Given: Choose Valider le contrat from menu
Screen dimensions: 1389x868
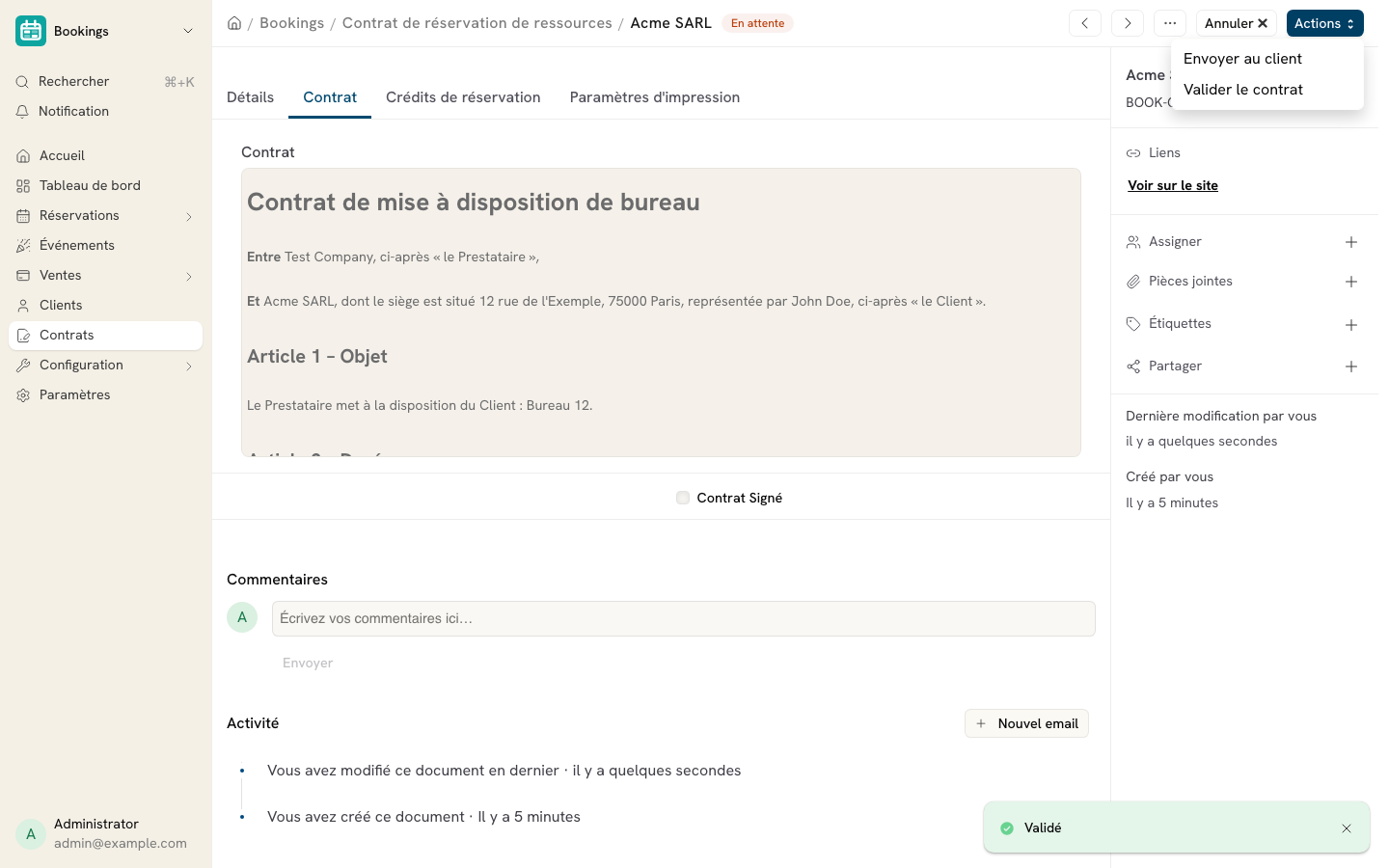Looking at the screenshot, I should point(1267,90).
